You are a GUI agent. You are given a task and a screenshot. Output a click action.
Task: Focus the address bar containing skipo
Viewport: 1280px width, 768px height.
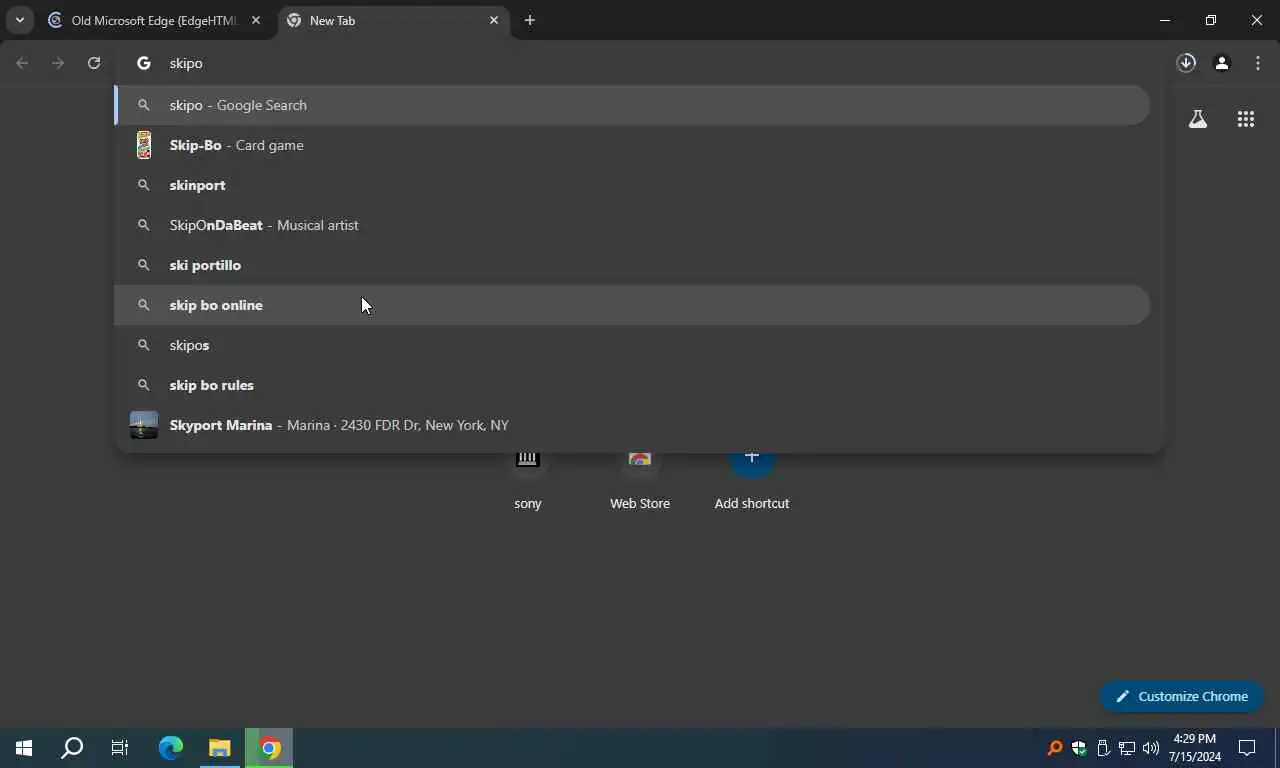coord(640,63)
